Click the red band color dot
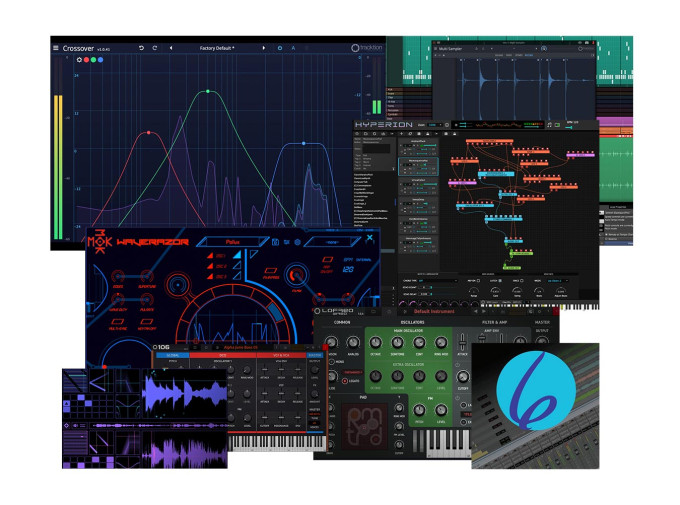Image resolution: width=680 pixels, height=505 pixels. (x=87, y=60)
